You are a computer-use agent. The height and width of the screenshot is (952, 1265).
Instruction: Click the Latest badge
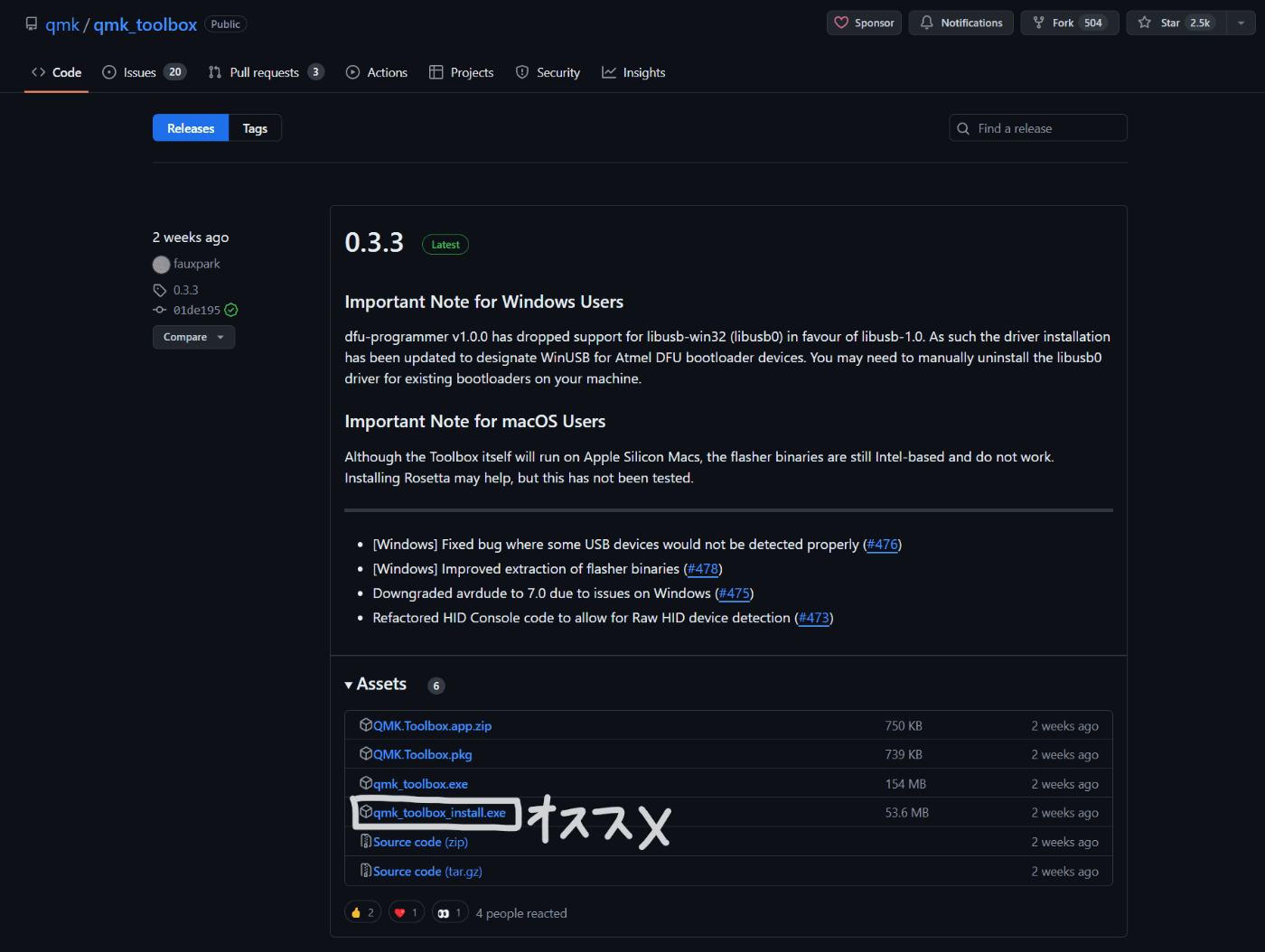(445, 245)
